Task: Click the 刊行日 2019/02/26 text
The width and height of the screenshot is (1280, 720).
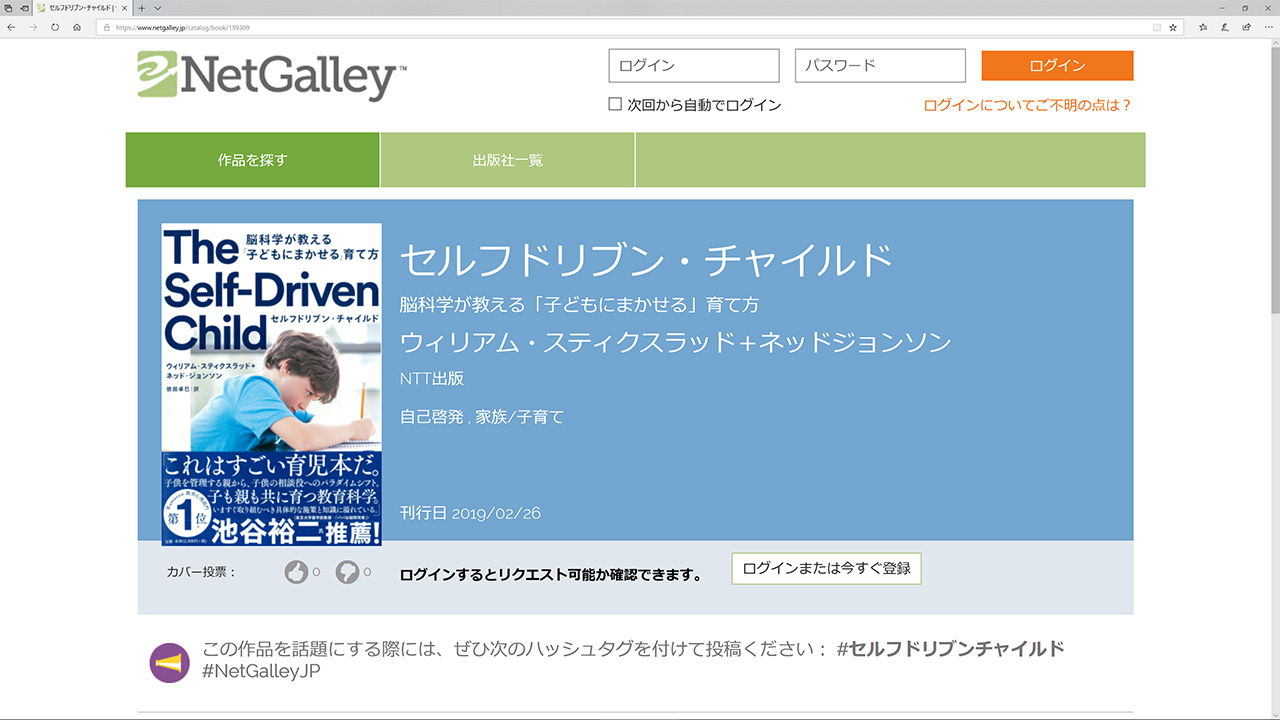Action: click(x=470, y=513)
